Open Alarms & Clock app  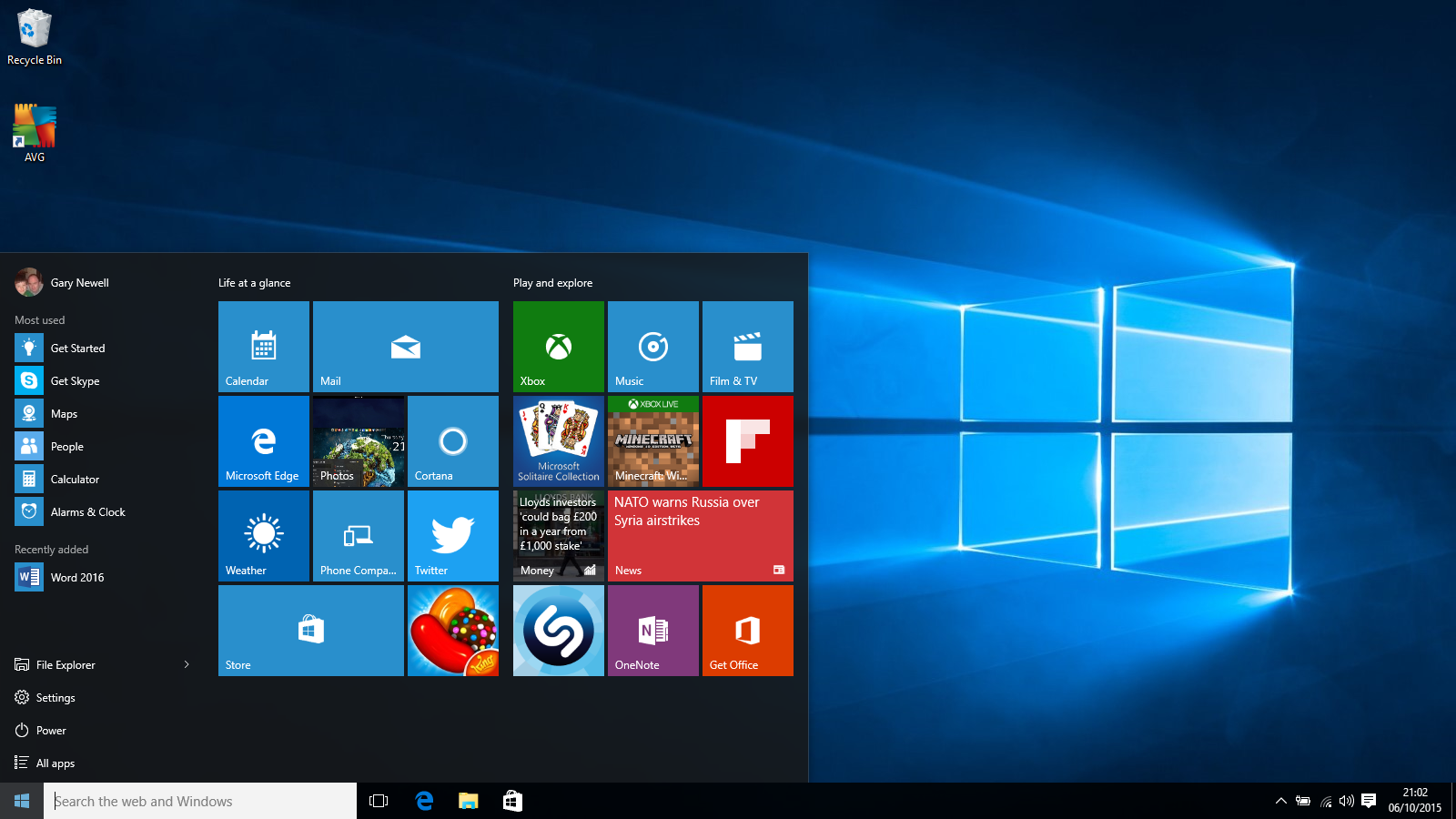pos(102,512)
